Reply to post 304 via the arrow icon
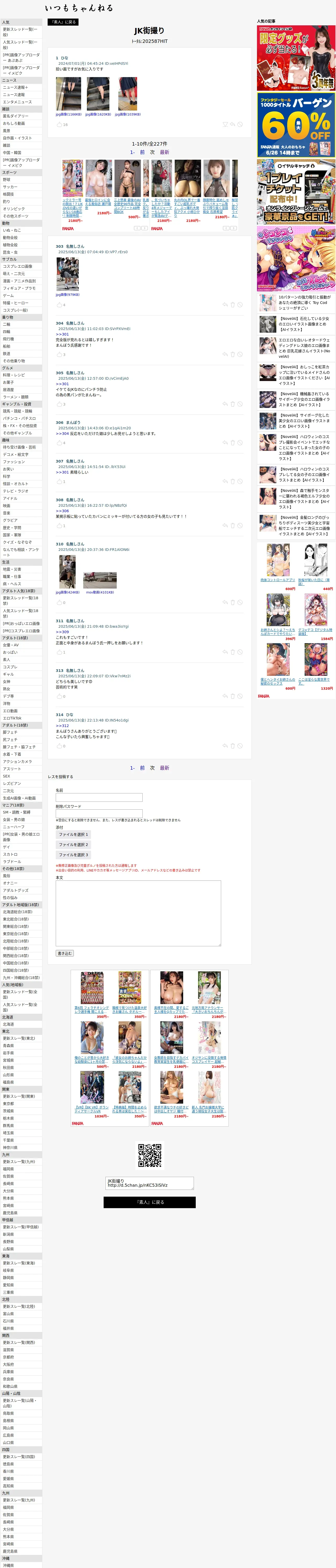This screenshot has width=336, height=1568. coord(225,354)
